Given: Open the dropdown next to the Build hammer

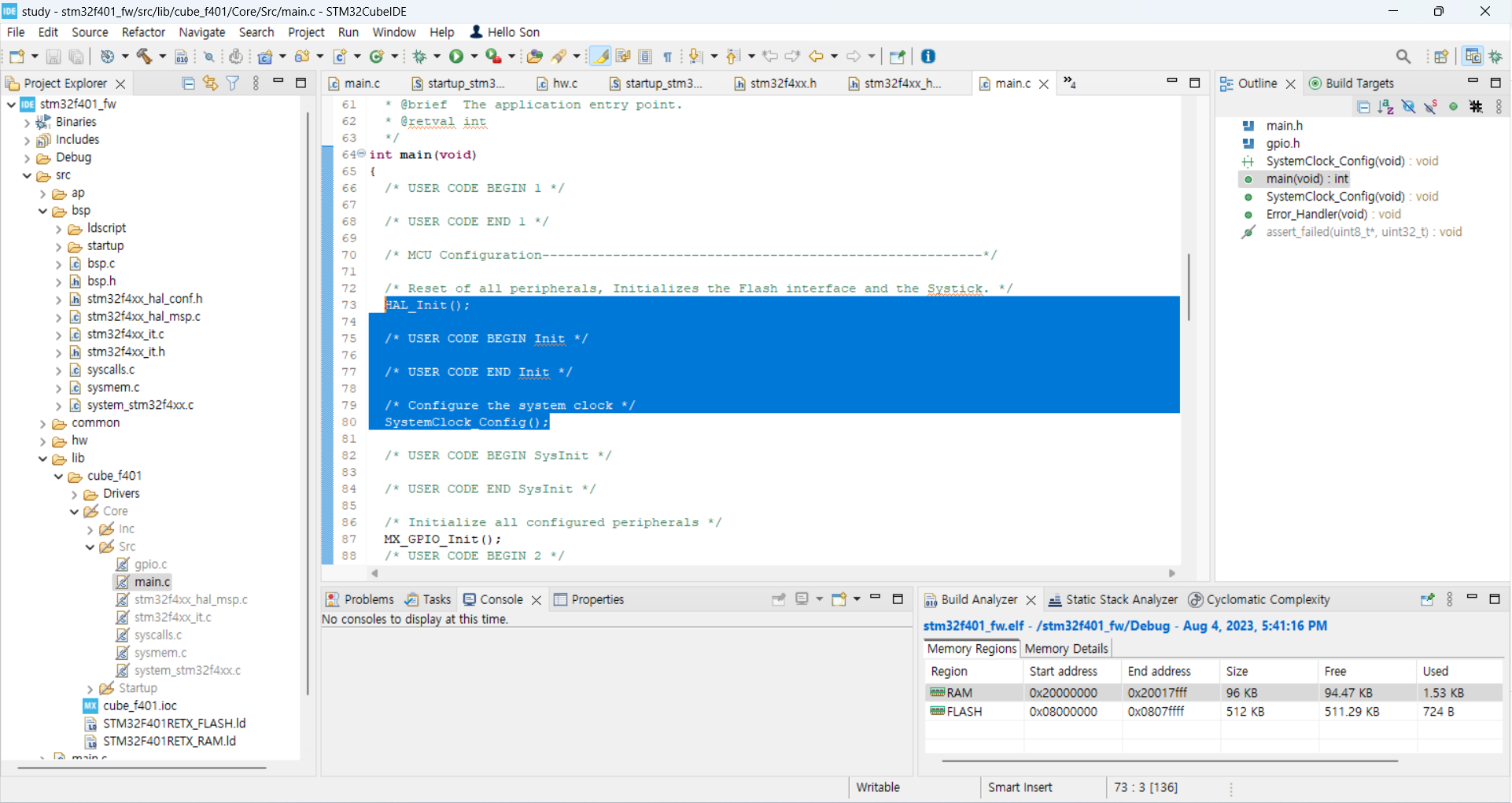Looking at the screenshot, I should point(162,57).
